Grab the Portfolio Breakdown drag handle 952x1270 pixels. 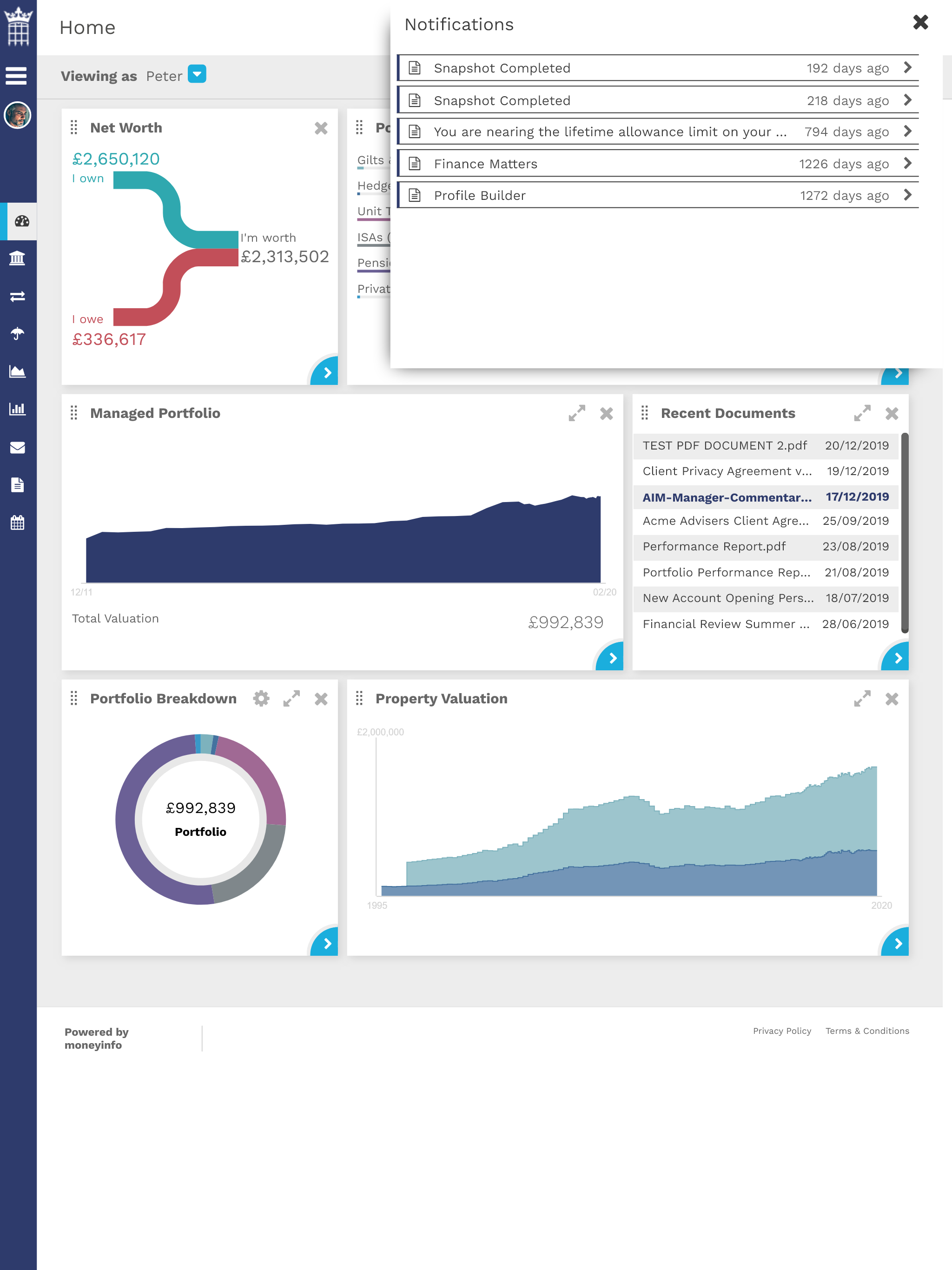tap(74, 698)
